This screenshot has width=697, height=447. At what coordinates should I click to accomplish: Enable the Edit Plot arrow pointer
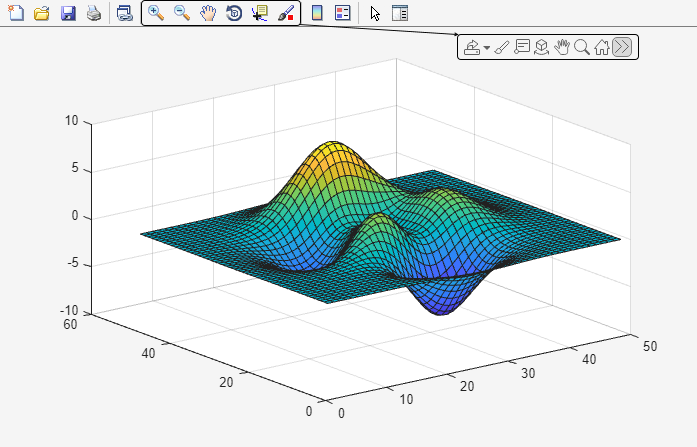click(375, 14)
